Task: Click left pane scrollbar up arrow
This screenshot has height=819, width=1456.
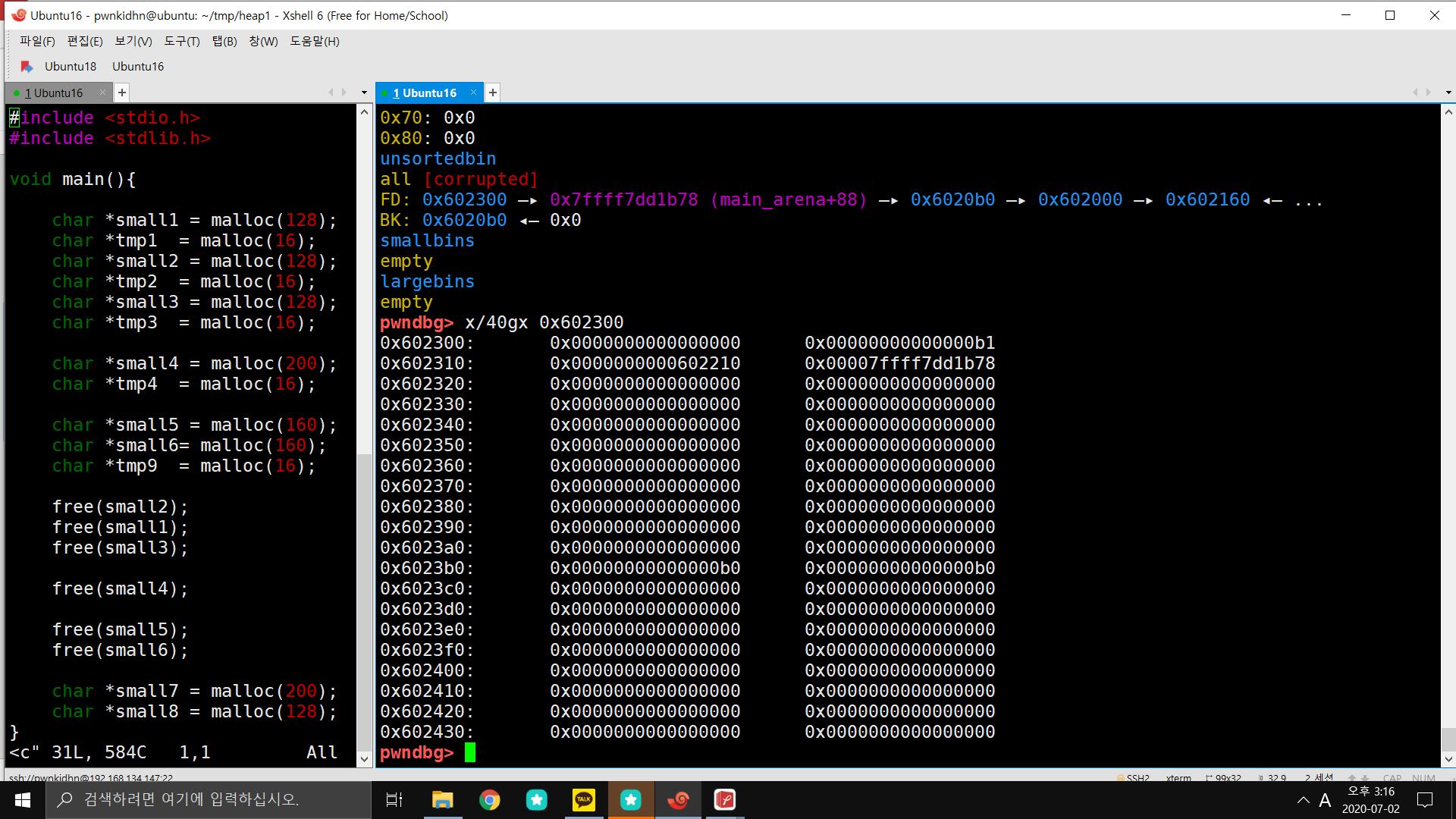Action: click(365, 112)
